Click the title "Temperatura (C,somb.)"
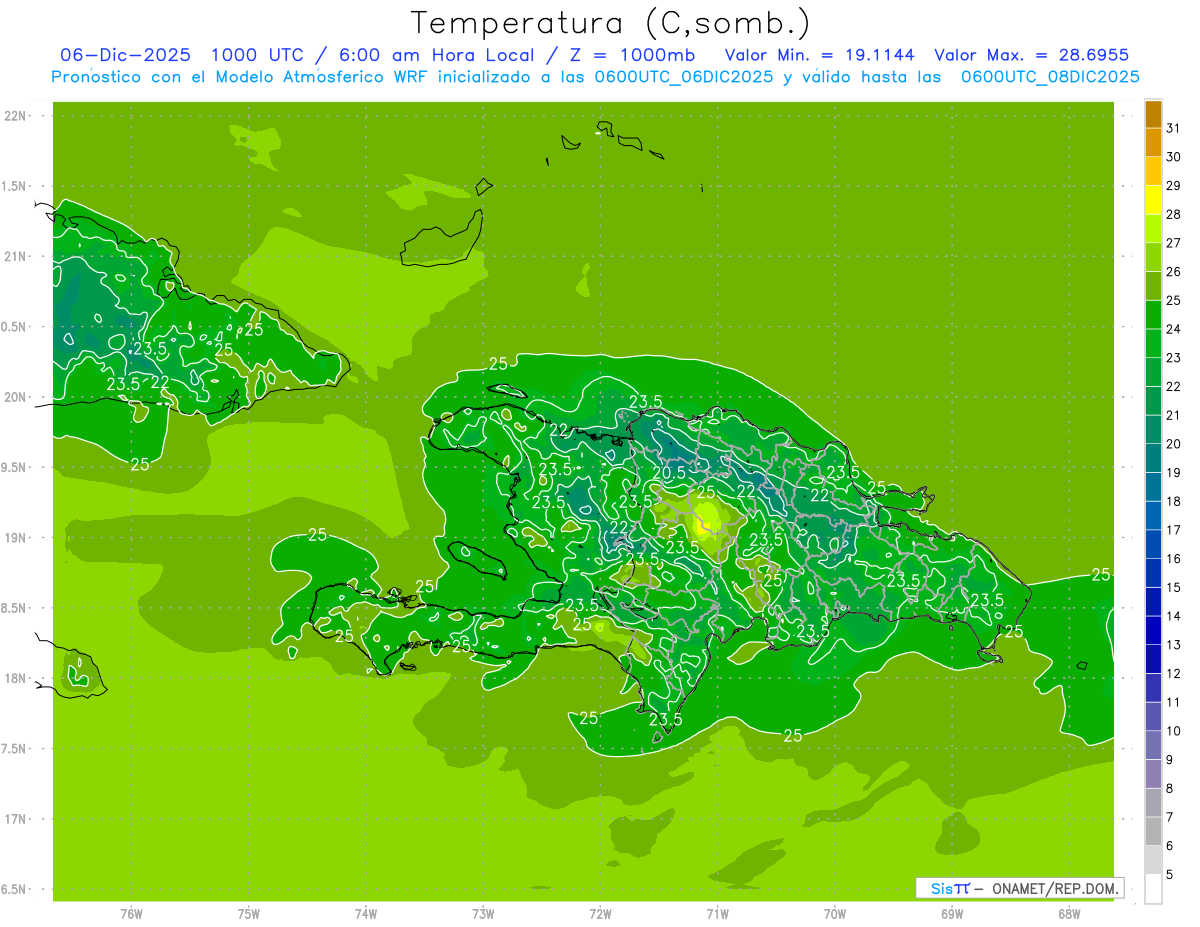This screenshot has height=927, width=1200. [611, 23]
